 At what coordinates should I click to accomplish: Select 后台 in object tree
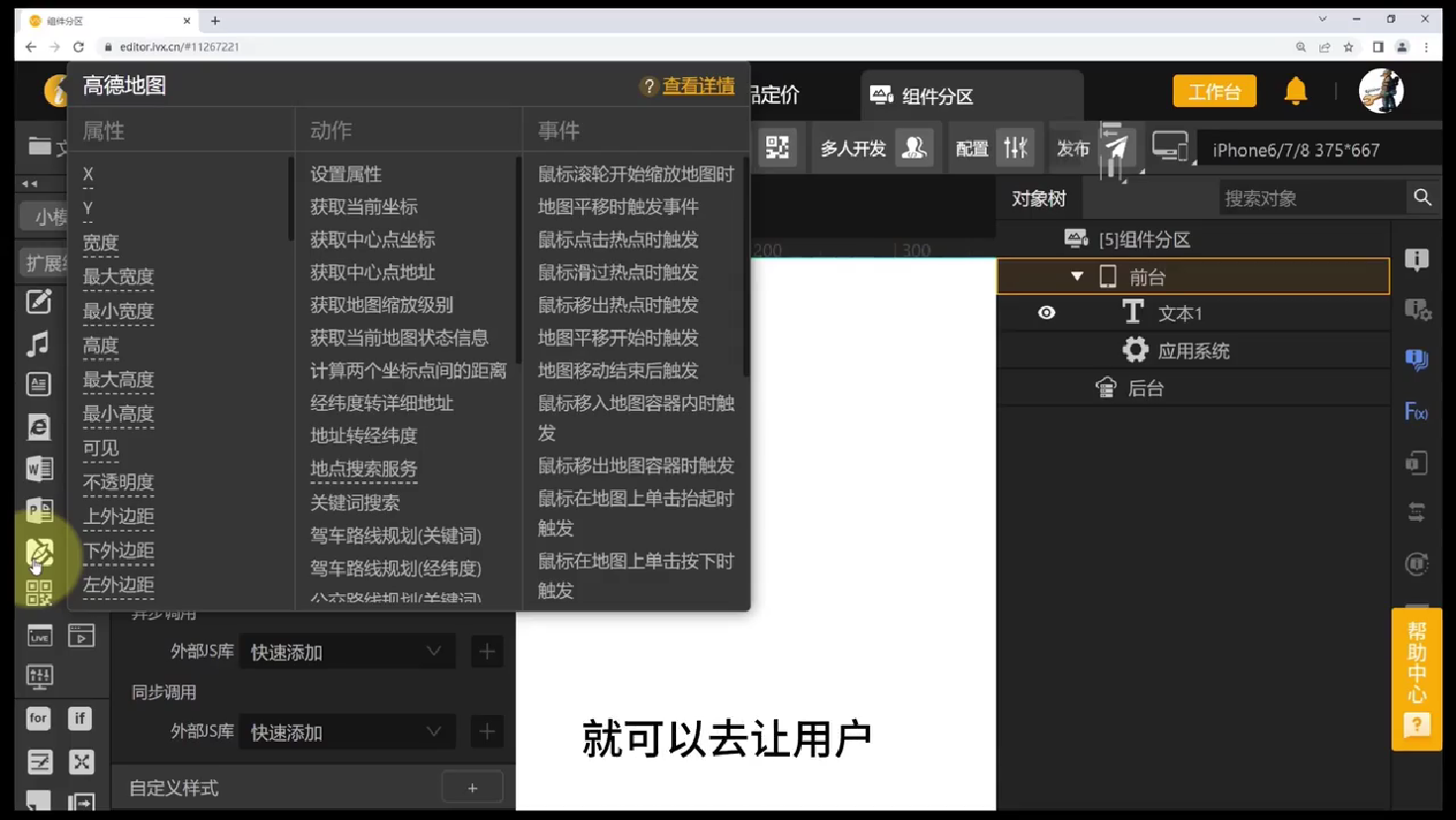click(1146, 388)
